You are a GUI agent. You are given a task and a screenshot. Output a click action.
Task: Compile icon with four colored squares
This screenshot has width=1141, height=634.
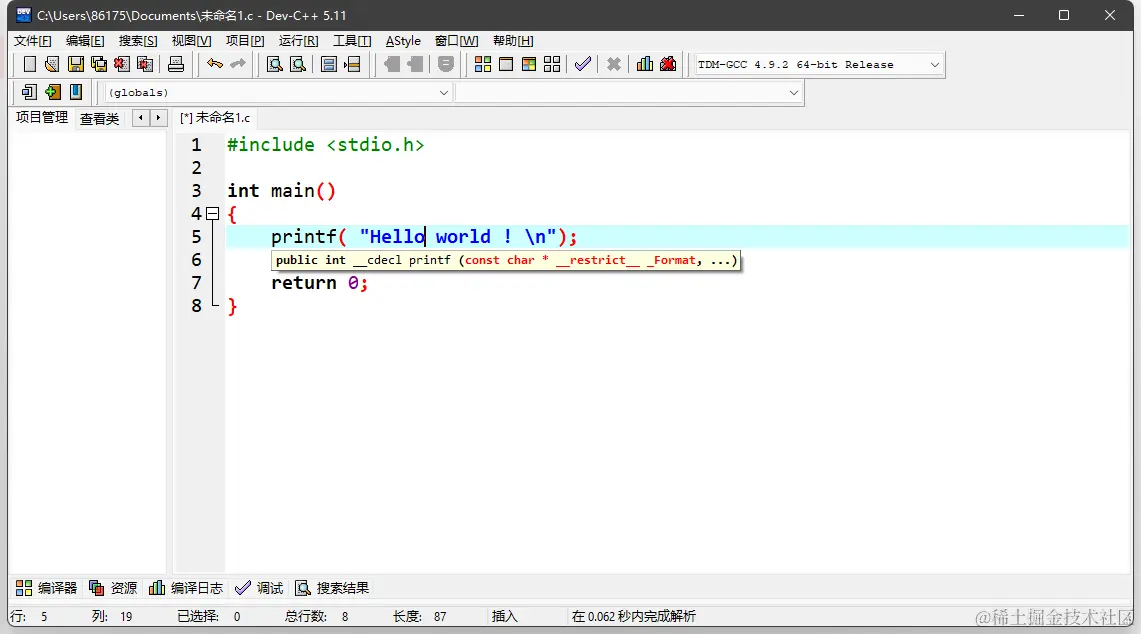click(x=482, y=64)
